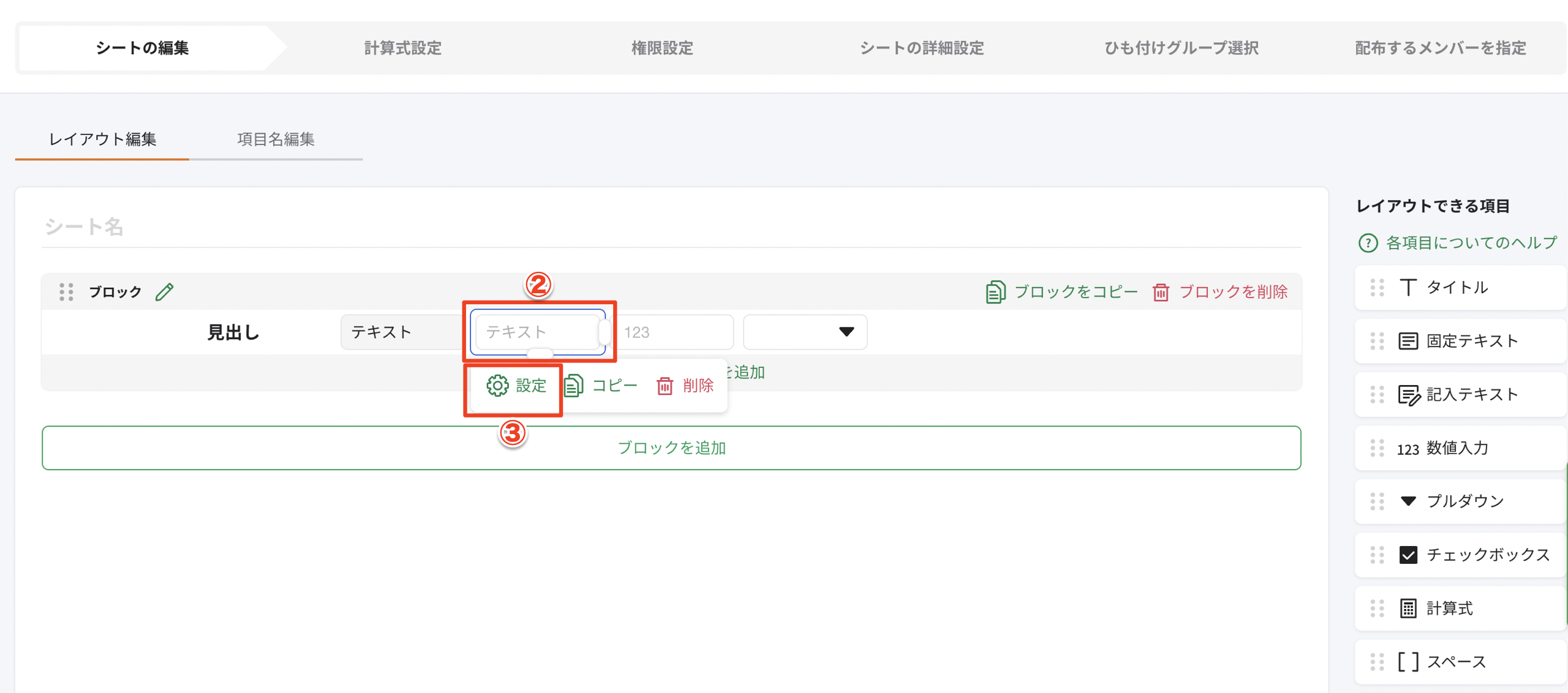Click the レイアウトできる項目 heading

click(1433, 206)
